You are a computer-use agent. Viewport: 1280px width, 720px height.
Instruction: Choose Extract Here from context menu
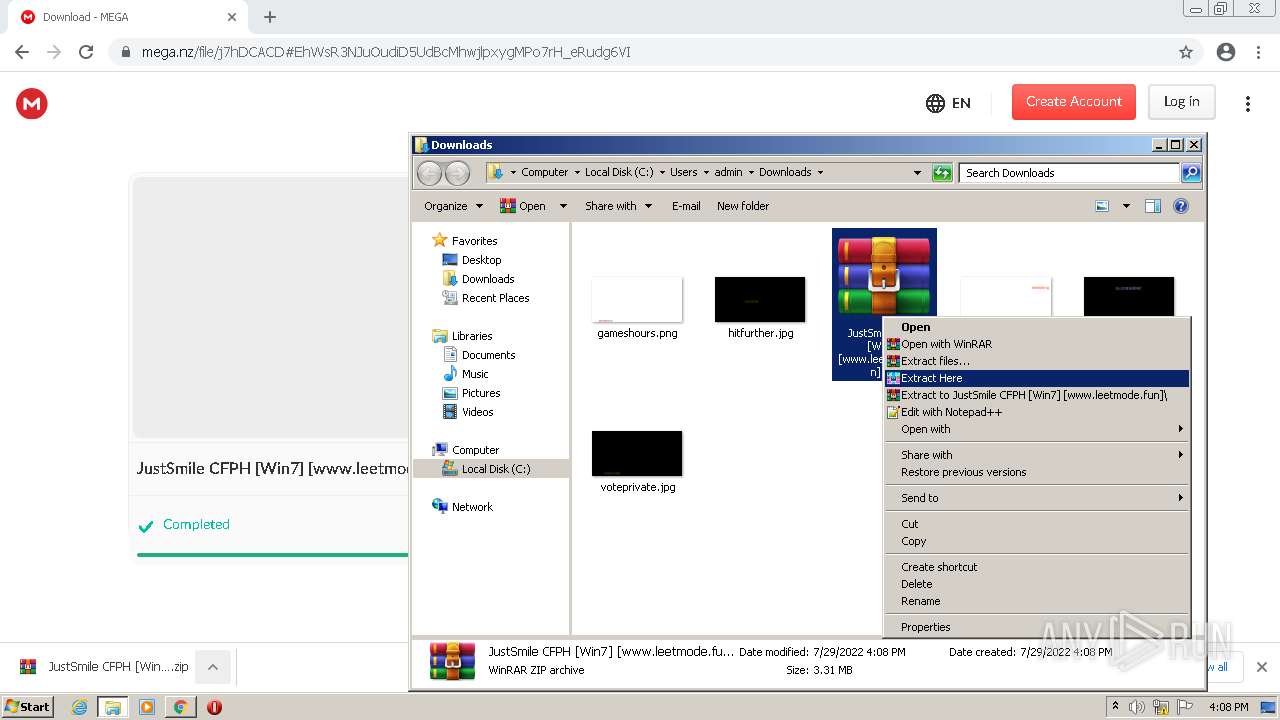(x=1036, y=378)
